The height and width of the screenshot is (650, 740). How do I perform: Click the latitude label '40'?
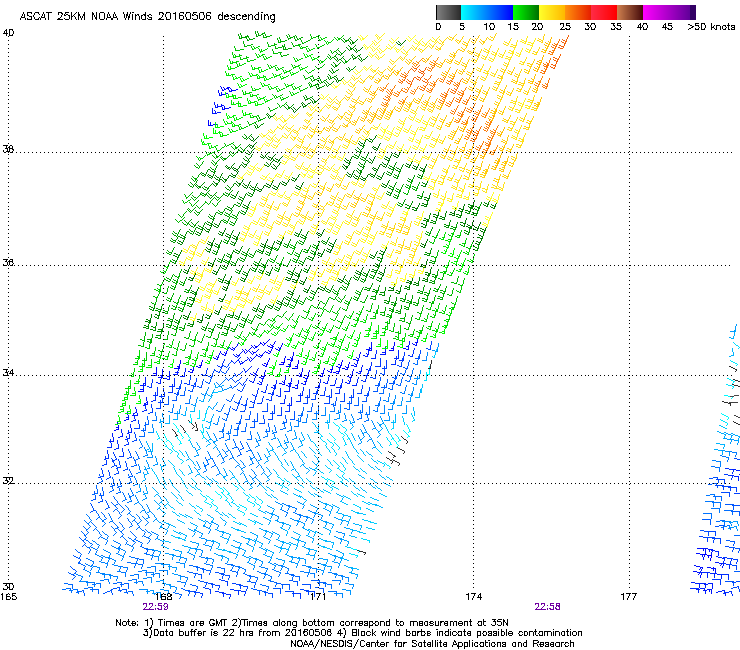(x=8, y=33)
